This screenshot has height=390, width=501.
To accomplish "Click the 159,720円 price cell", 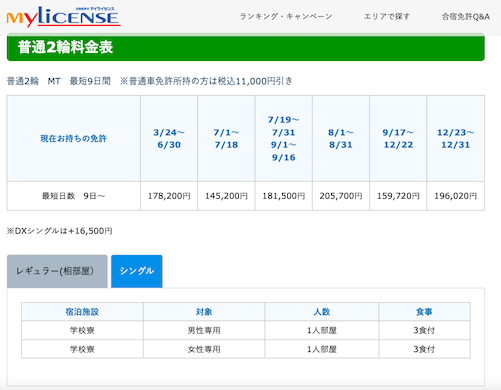I will 398,196.
